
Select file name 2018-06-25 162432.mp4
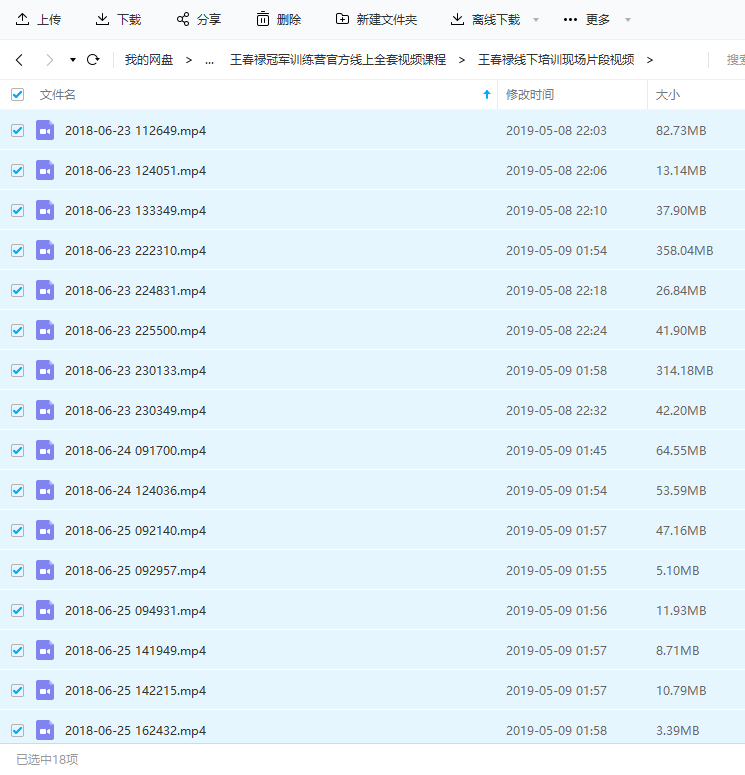135,731
